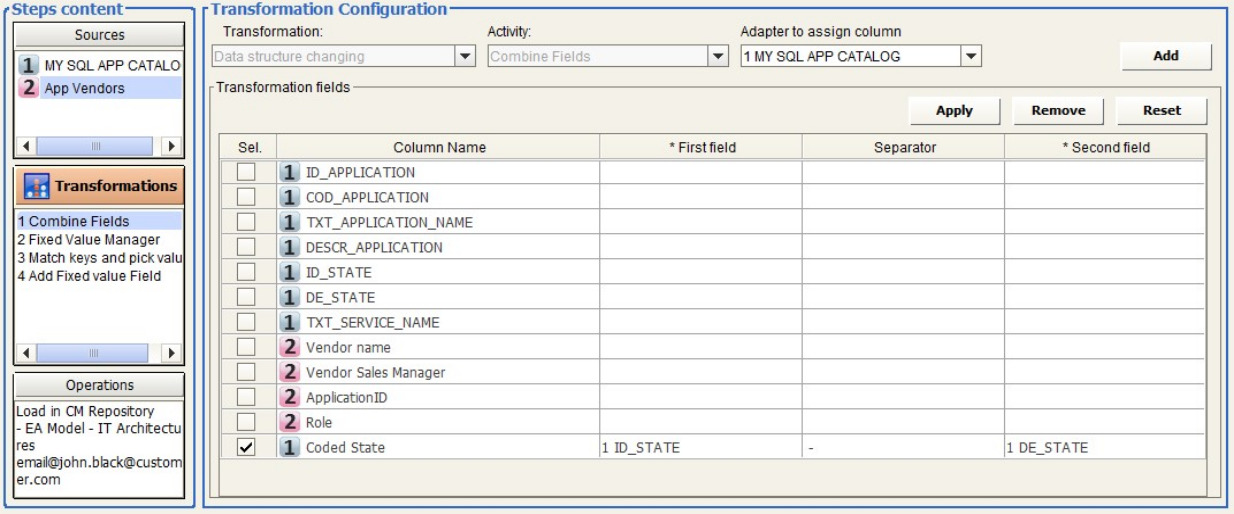Uncheck the Coded State checkbox
Viewport: 1234px width, 514px height.
point(246,448)
